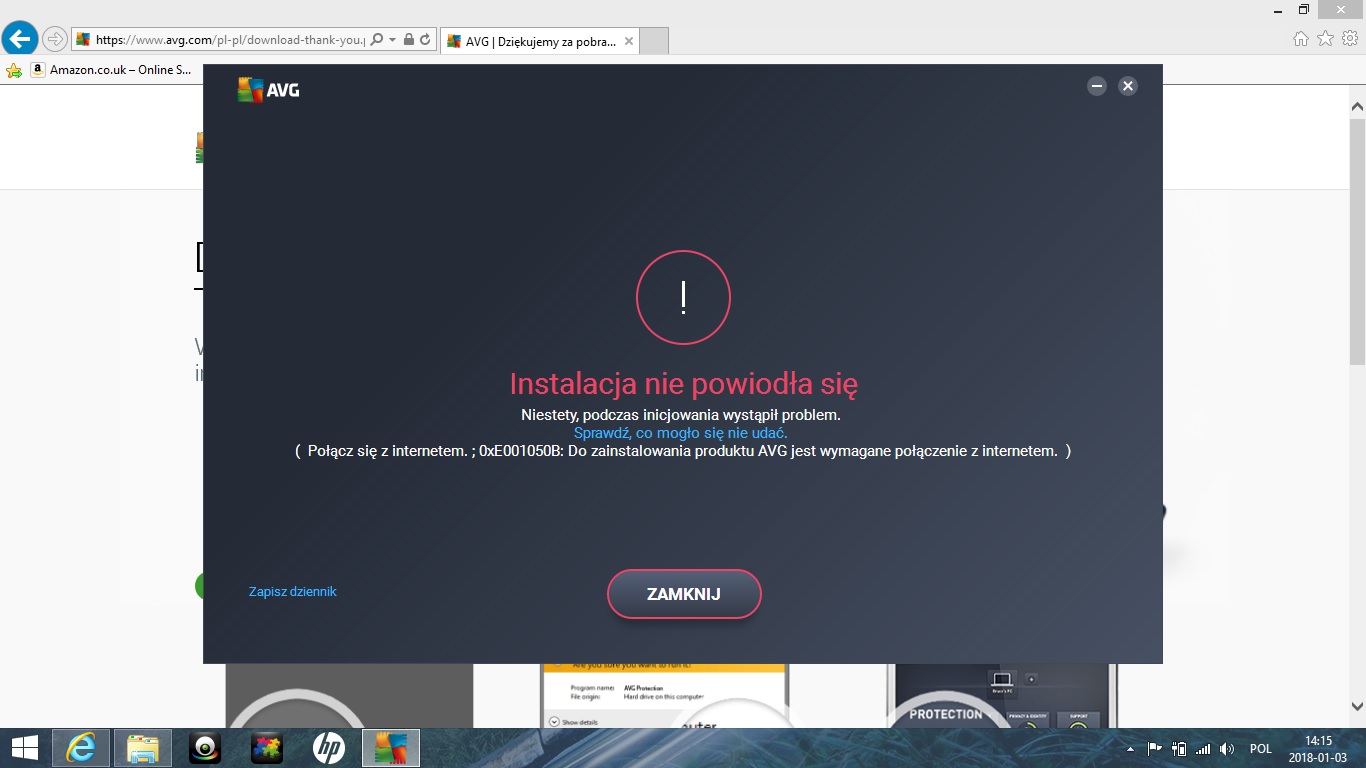Click Internet Explorer taskbar icon
The image size is (1366, 768).
(x=81, y=748)
